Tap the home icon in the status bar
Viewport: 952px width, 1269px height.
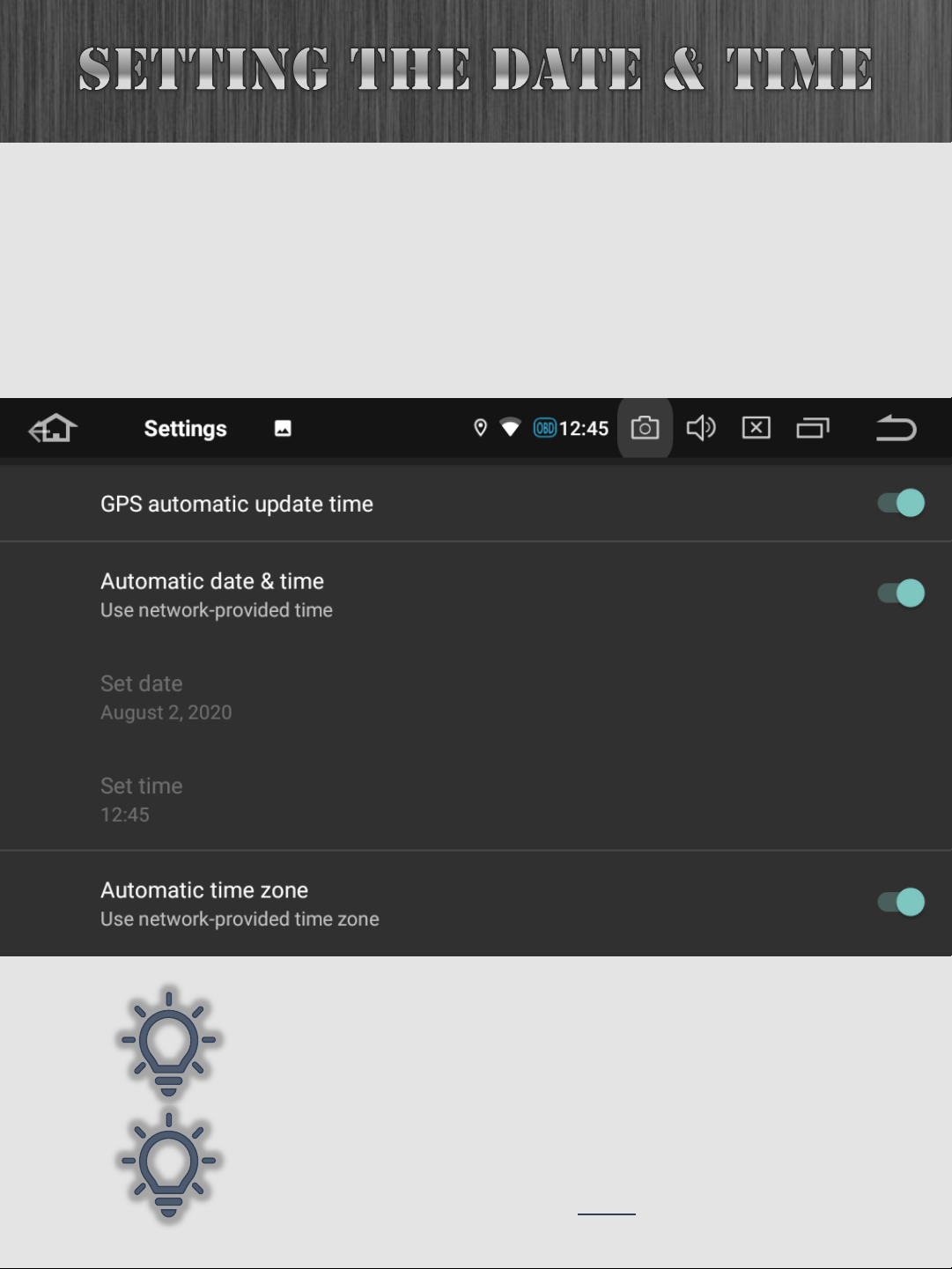tap(54, 429)
